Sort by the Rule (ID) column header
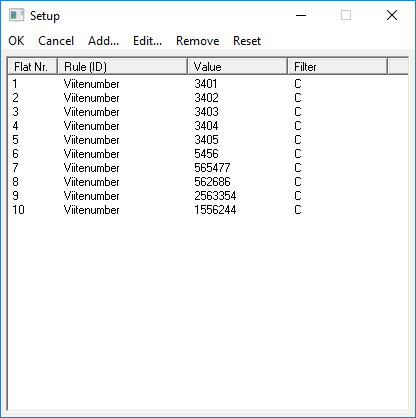The height and width of the screenshot is (418, 416). pos(122,67)
